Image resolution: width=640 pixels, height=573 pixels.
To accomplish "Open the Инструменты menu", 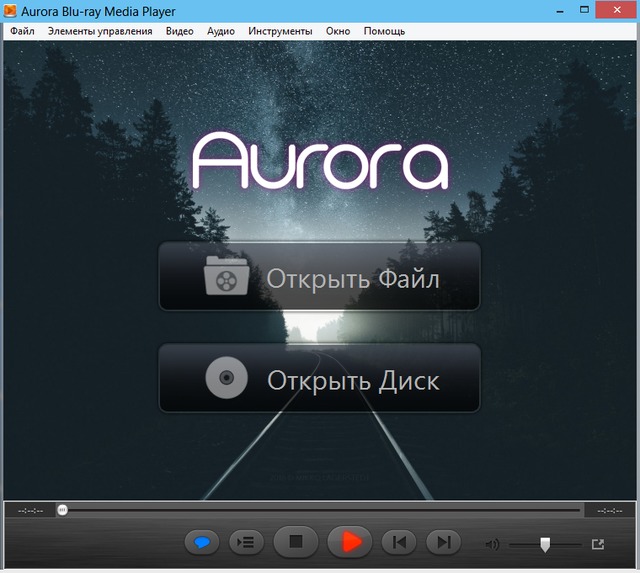I will pos(281,31).
